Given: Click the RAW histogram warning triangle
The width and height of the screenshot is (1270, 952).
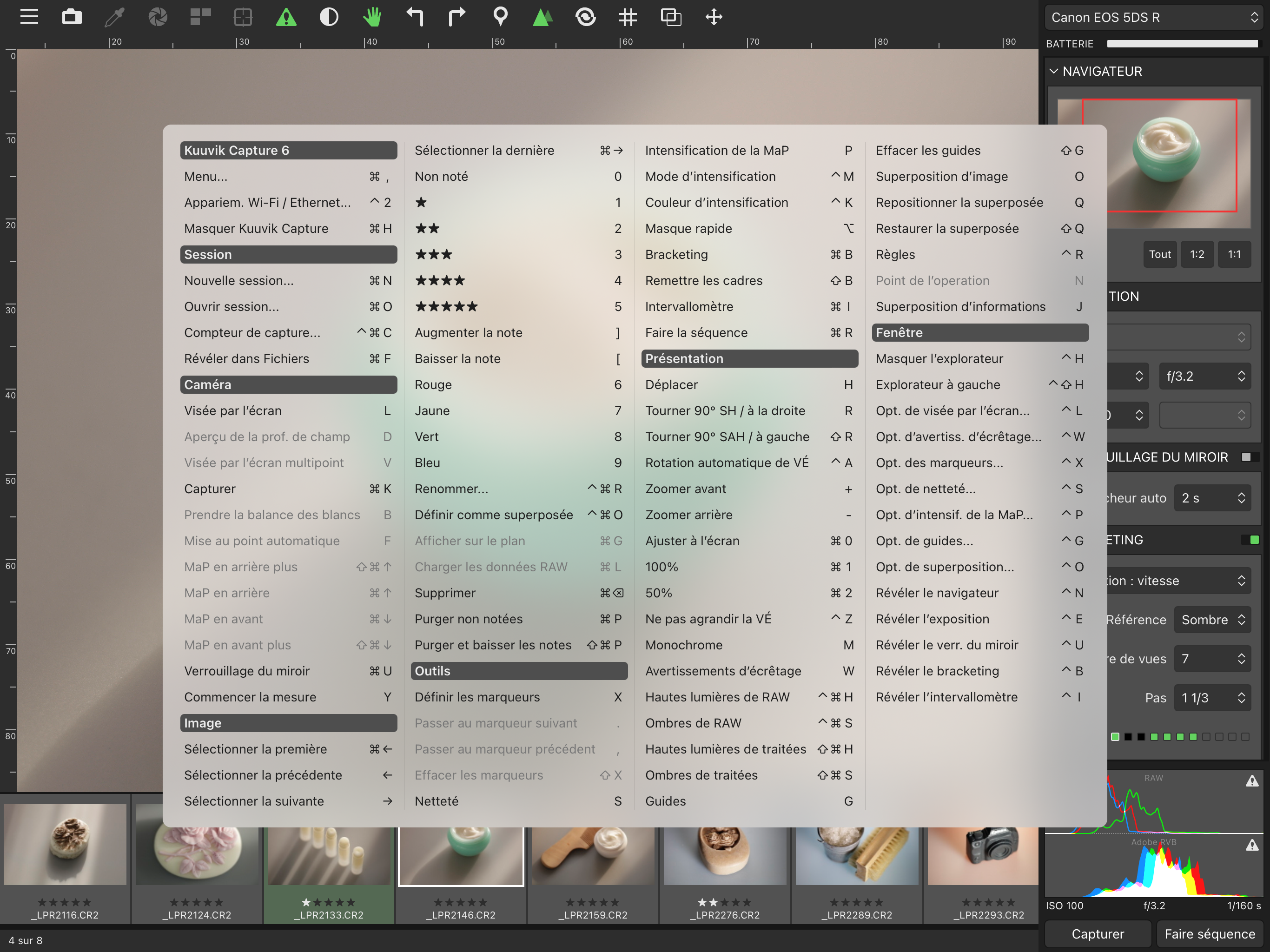Looking at the screenshot, I should pos(1252,781).
